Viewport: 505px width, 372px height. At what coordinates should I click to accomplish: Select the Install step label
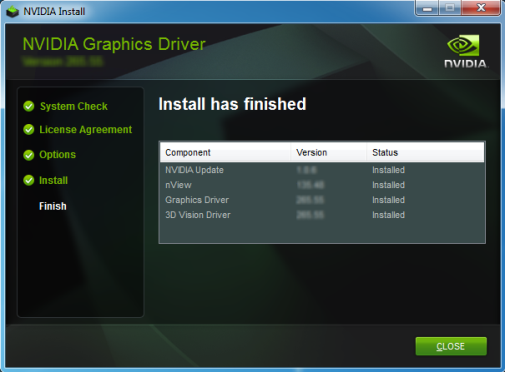[x=53, y=180]
